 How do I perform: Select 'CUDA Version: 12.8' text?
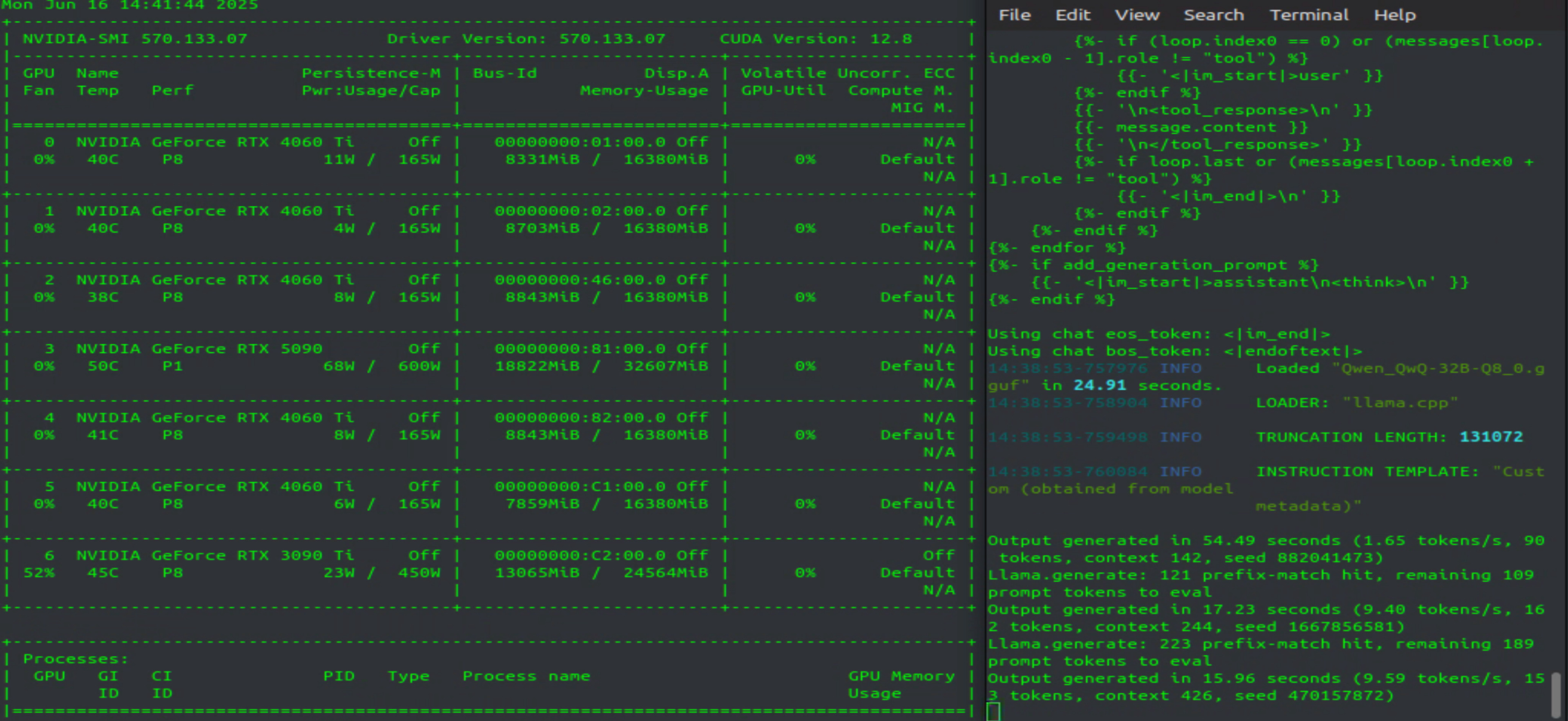[x=816, y=38]
